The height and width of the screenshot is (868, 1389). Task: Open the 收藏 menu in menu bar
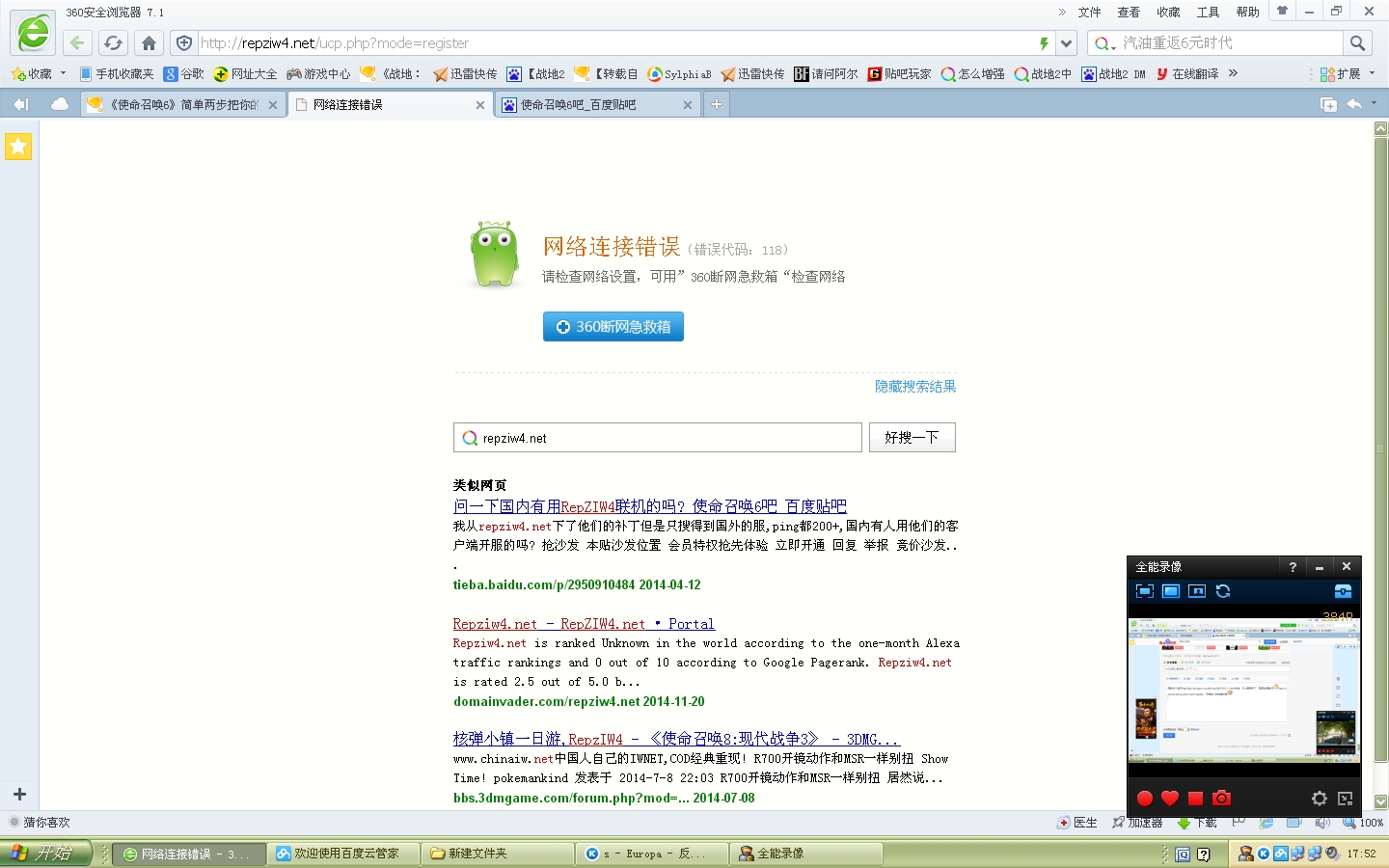coord(1168,13)
